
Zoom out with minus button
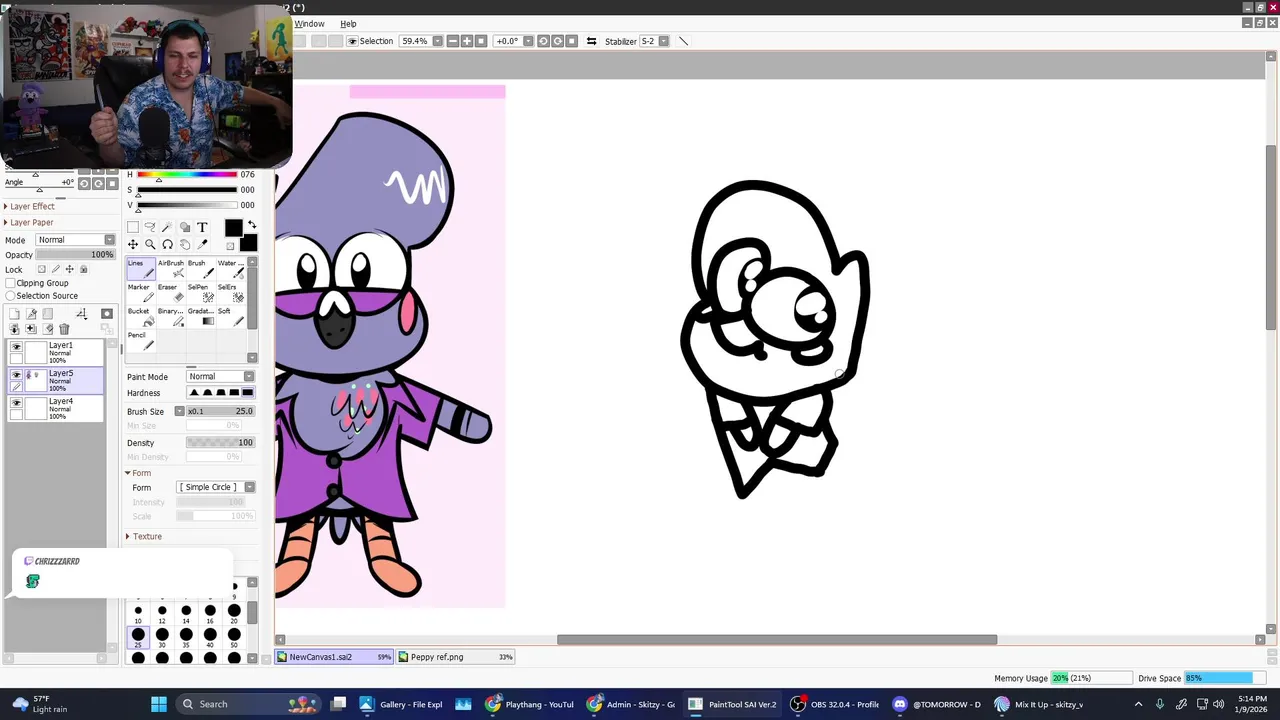[x=453, y=41]
